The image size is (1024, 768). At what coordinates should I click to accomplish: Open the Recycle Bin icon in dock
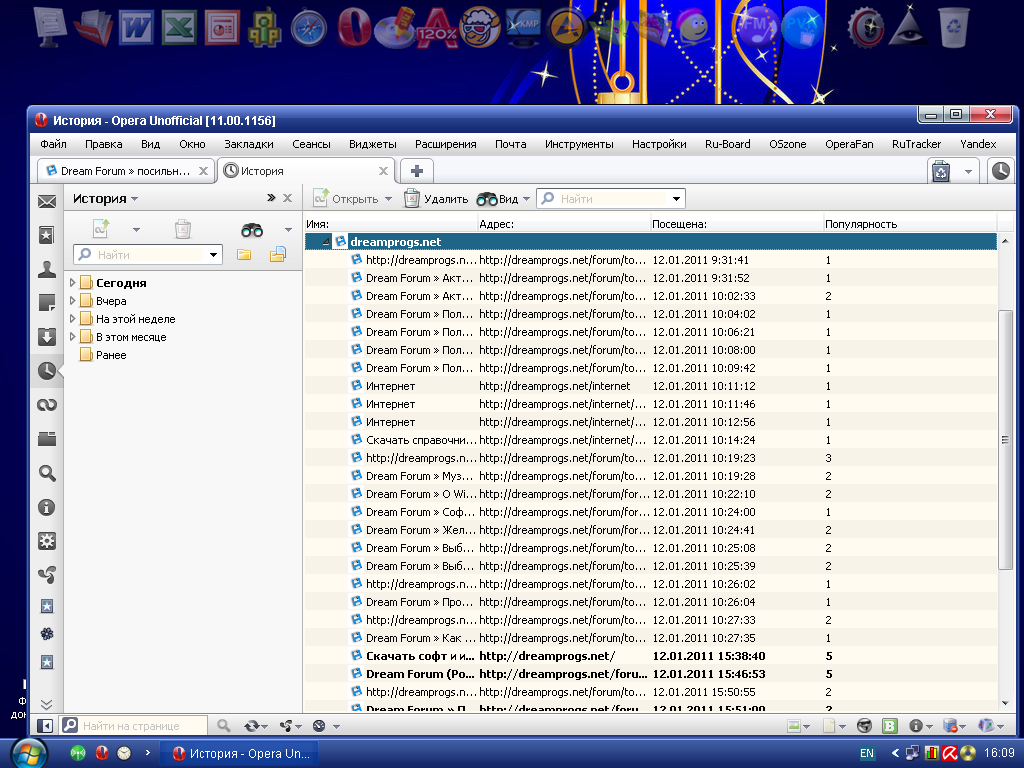[x=953, y=27]
